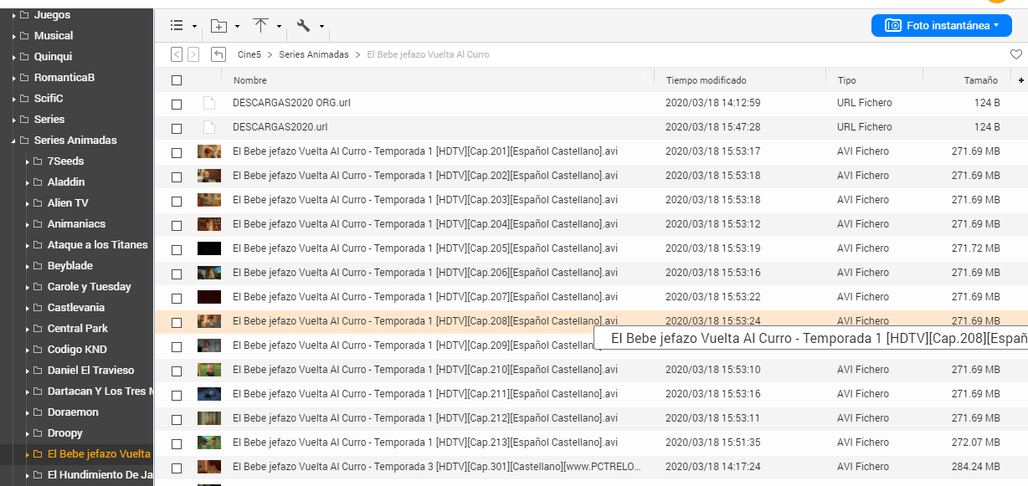Navigate to Series Animadas in breadcrumb
The height and width of the screenshot is (486, 1028).
pos(313,54)
